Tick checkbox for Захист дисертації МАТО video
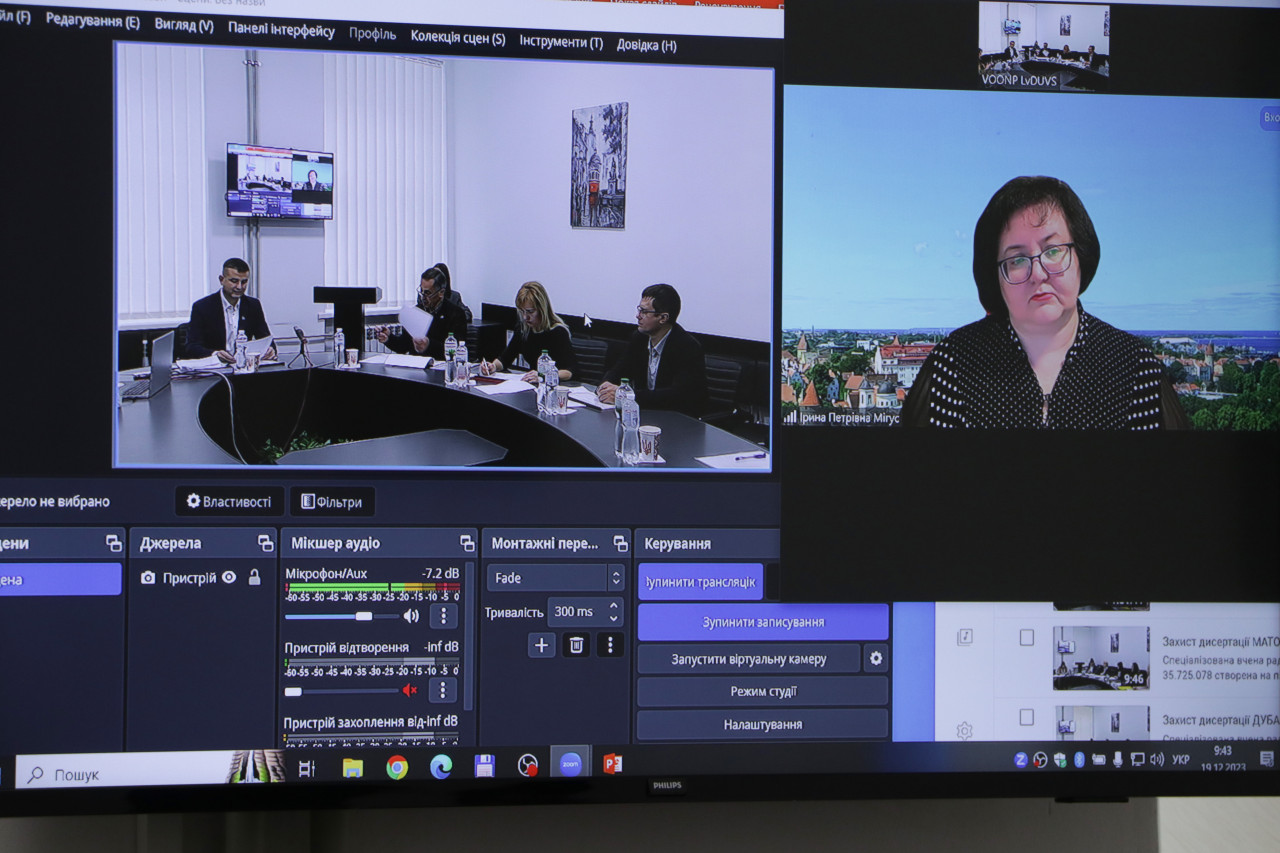This screenshot has width=1280, height=853. point(1026,637)
